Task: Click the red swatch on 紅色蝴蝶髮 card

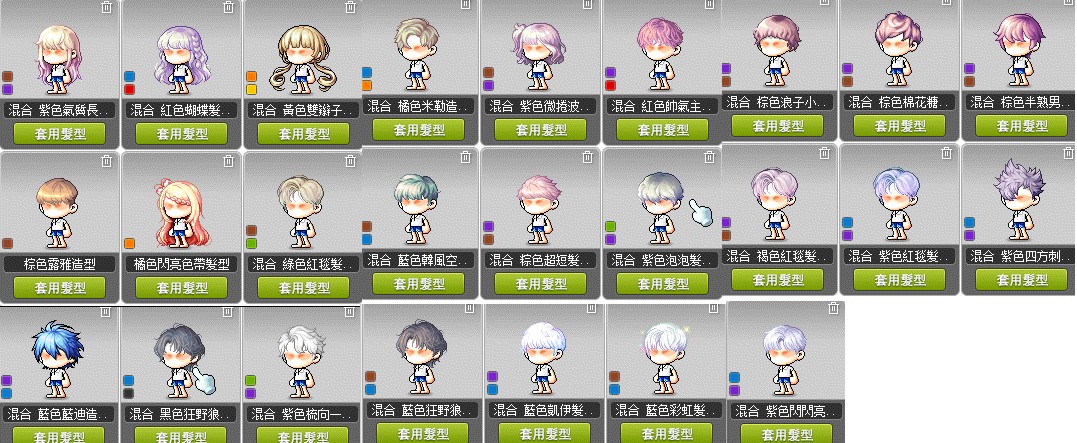Action: 129,89
